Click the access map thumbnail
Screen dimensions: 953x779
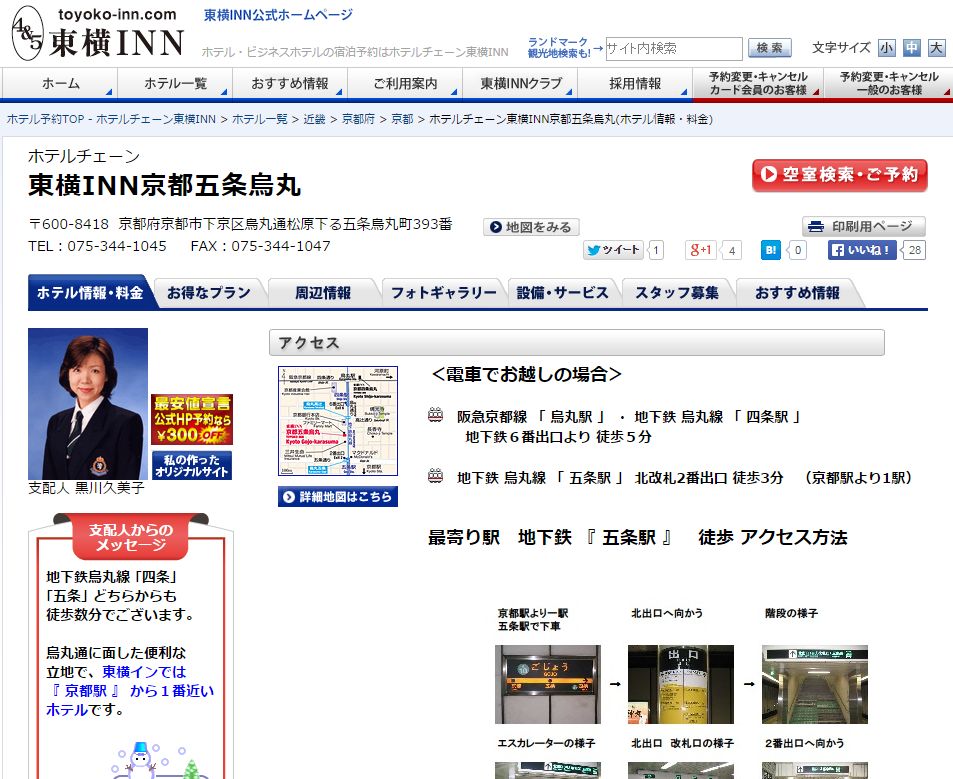338,420
